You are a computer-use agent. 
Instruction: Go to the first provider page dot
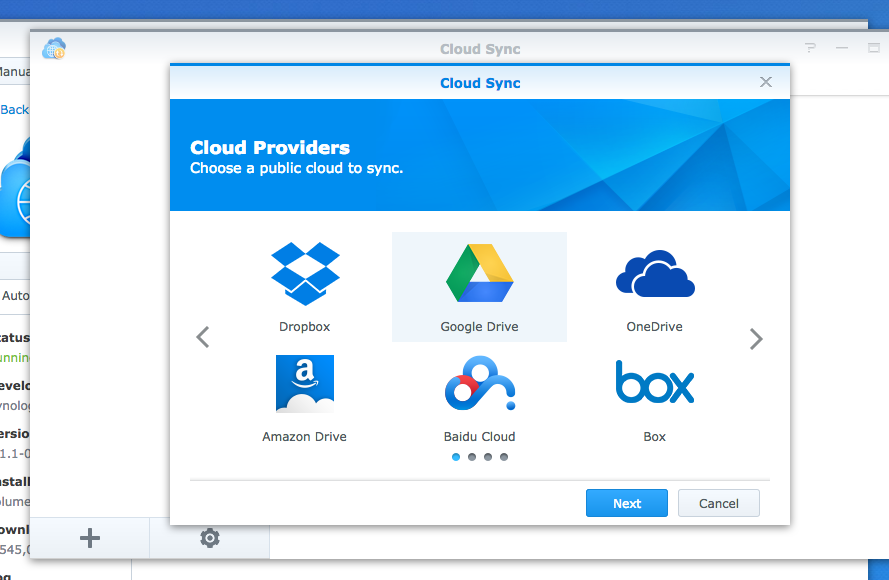coord(456,457)
